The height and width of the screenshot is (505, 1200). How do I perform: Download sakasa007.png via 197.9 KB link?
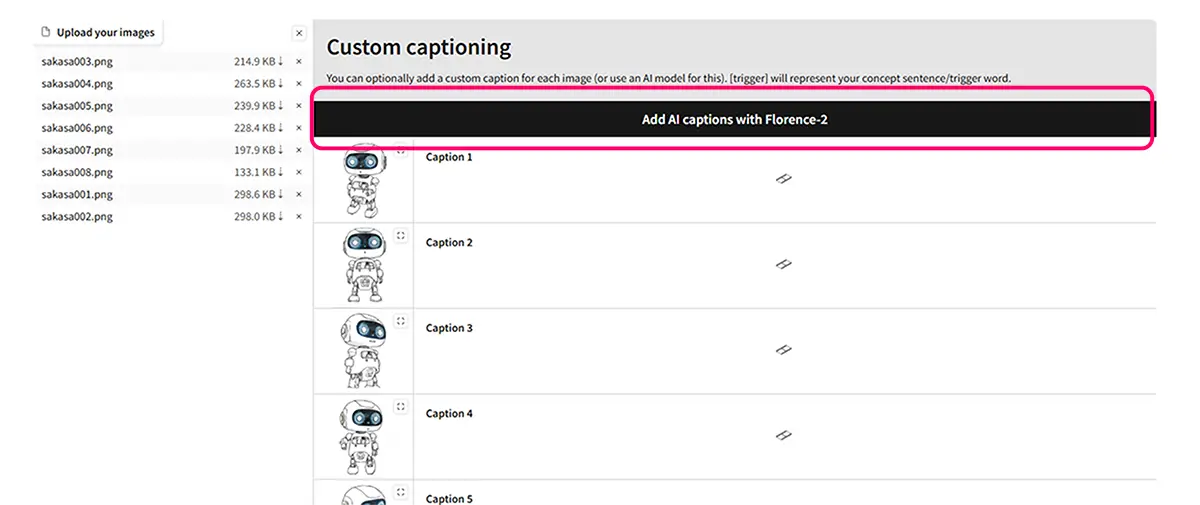pos(259,150)
